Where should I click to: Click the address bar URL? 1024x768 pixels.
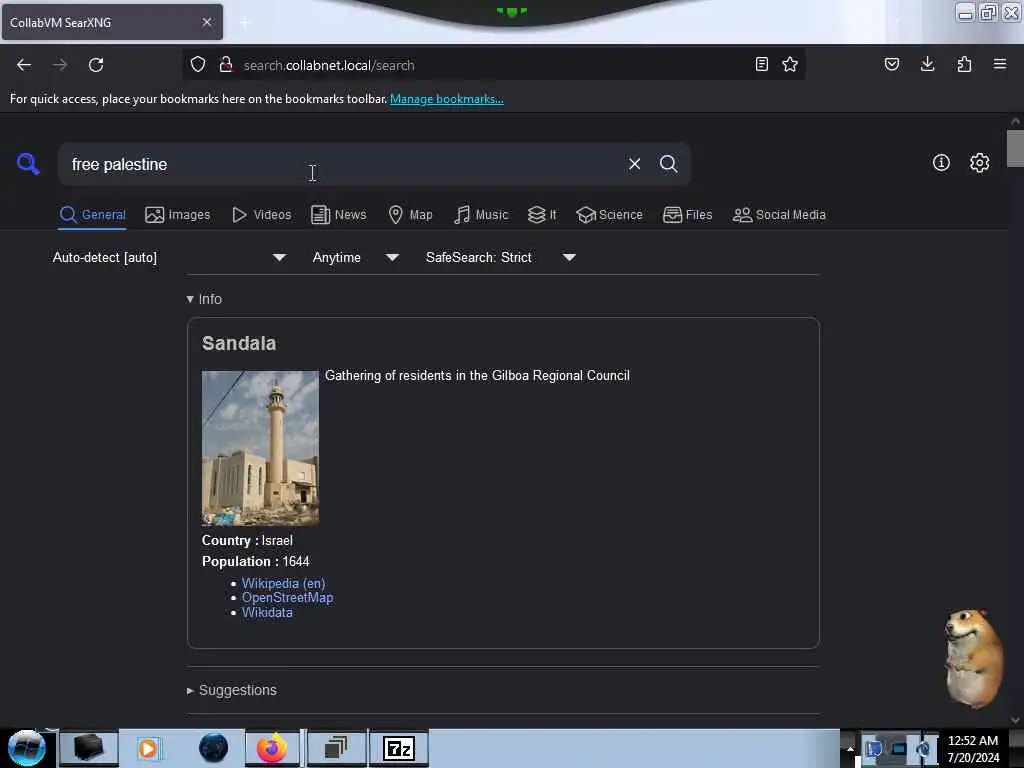[x=328, y=65]
